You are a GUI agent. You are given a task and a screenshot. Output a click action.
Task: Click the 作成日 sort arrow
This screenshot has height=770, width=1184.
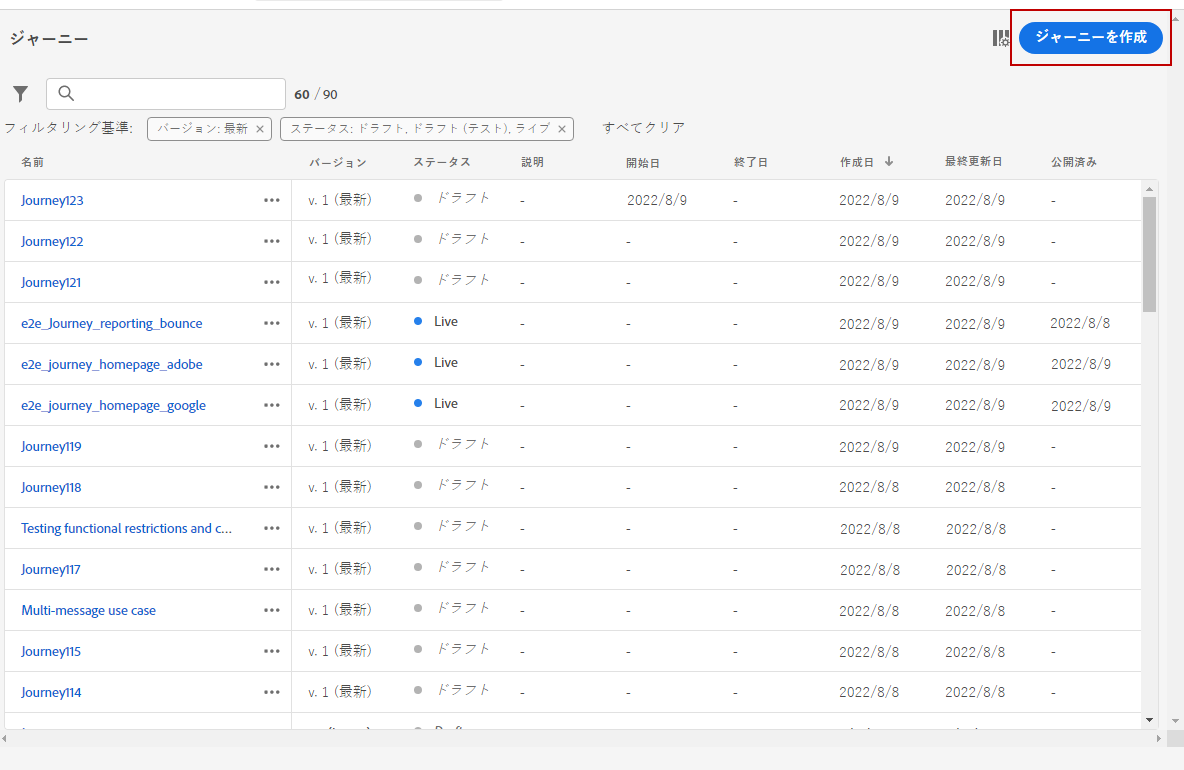click(x=889, y=162)
